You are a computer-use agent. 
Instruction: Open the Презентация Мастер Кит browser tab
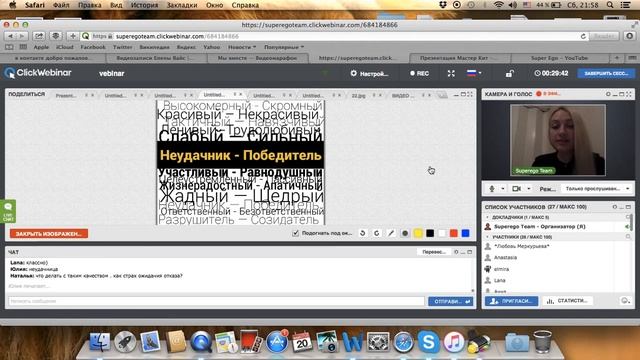[x=459, y=58]
